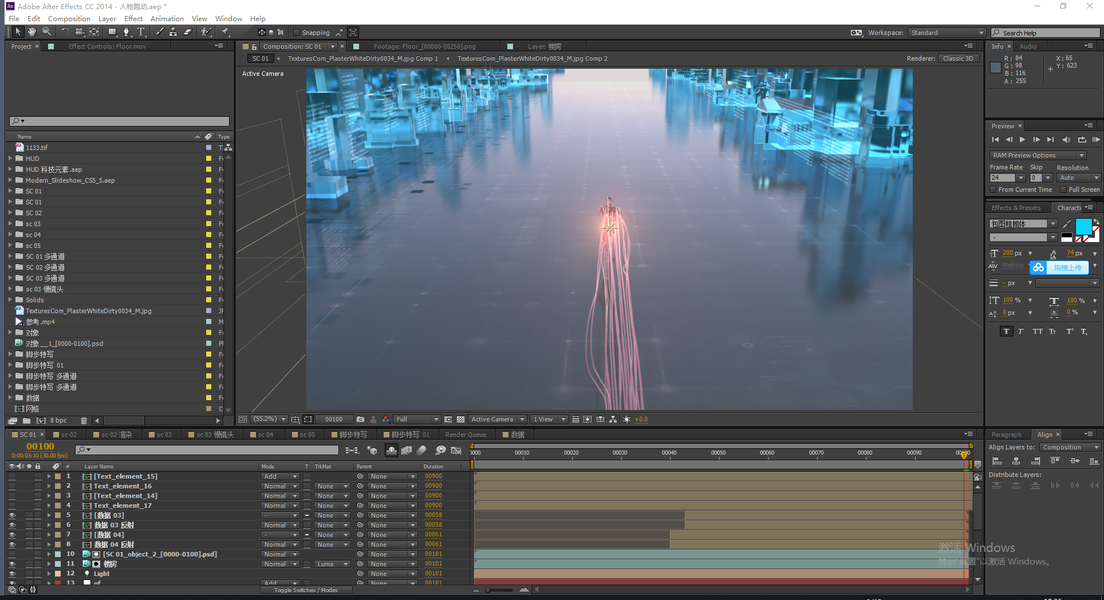
Task: Click the eyedropper in Character panel
Action: [1067, 224]
